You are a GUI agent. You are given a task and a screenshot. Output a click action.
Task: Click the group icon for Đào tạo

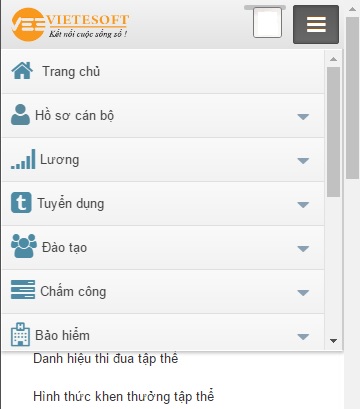point(24,246)
